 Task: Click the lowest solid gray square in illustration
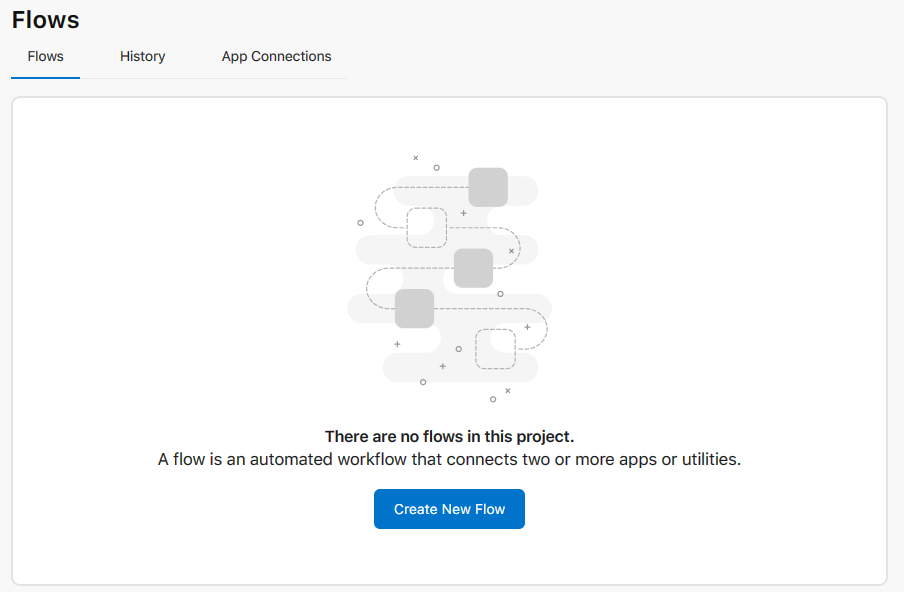click(414, 309)
